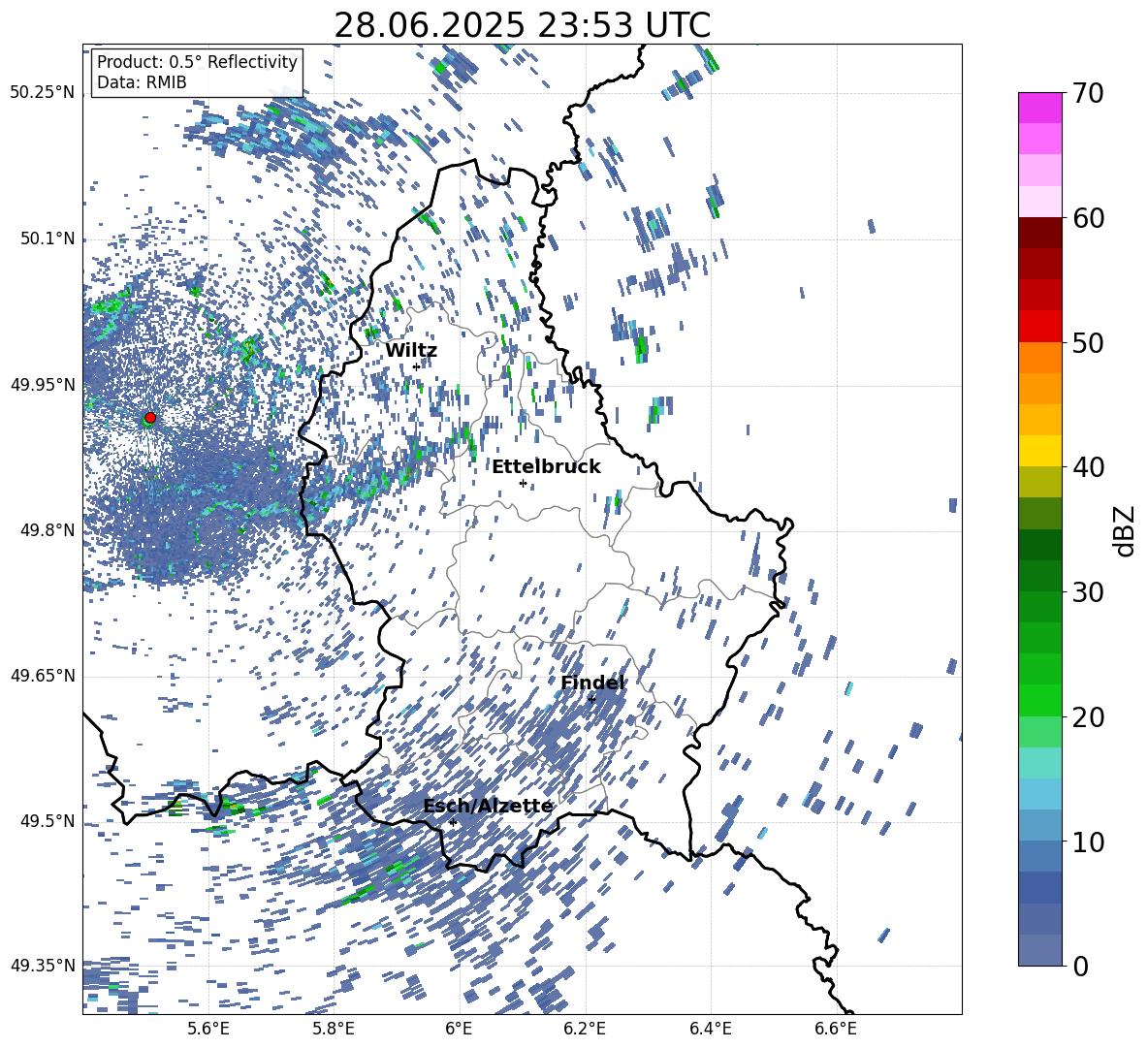Click the 6.2°E longitude label
This screenshot has height=1048, width=1148.
coord(585,1029)
